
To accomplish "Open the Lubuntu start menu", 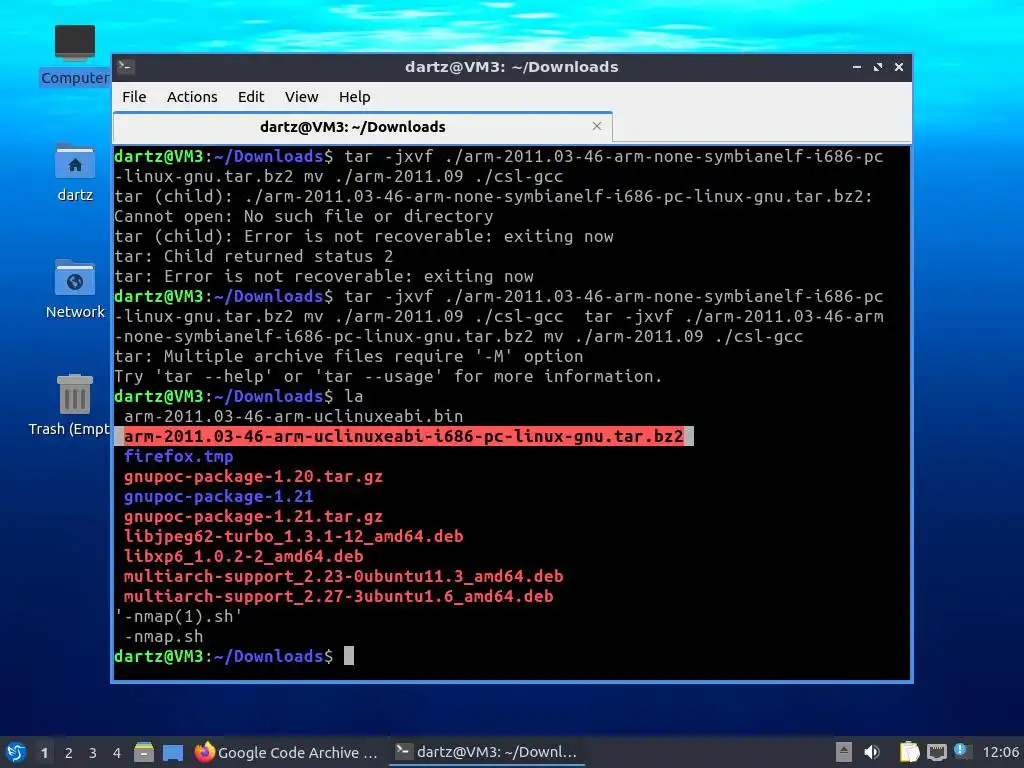I will point(16,752).
